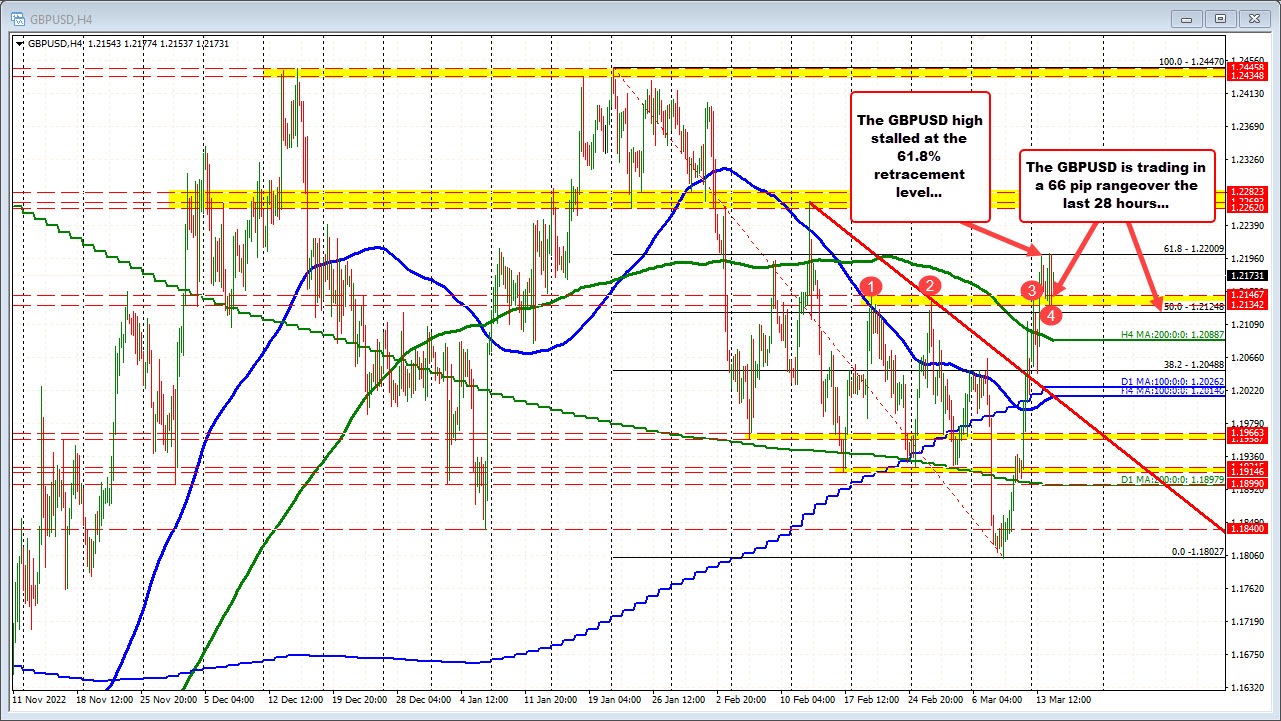Click the small triangle marker beside chart symbol
This screenshot has width=1281, height=721.
(x=20, y=44)
